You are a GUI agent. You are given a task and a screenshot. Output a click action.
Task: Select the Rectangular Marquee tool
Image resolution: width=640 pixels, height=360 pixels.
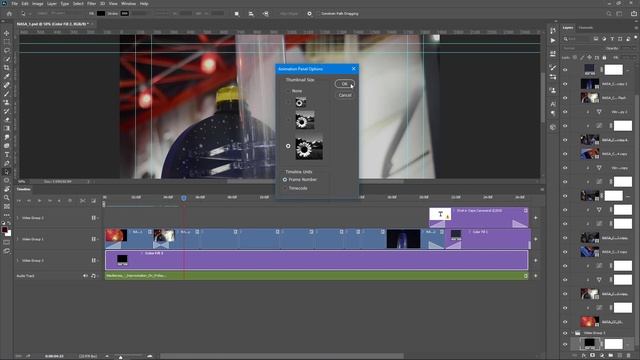point(7,42)
